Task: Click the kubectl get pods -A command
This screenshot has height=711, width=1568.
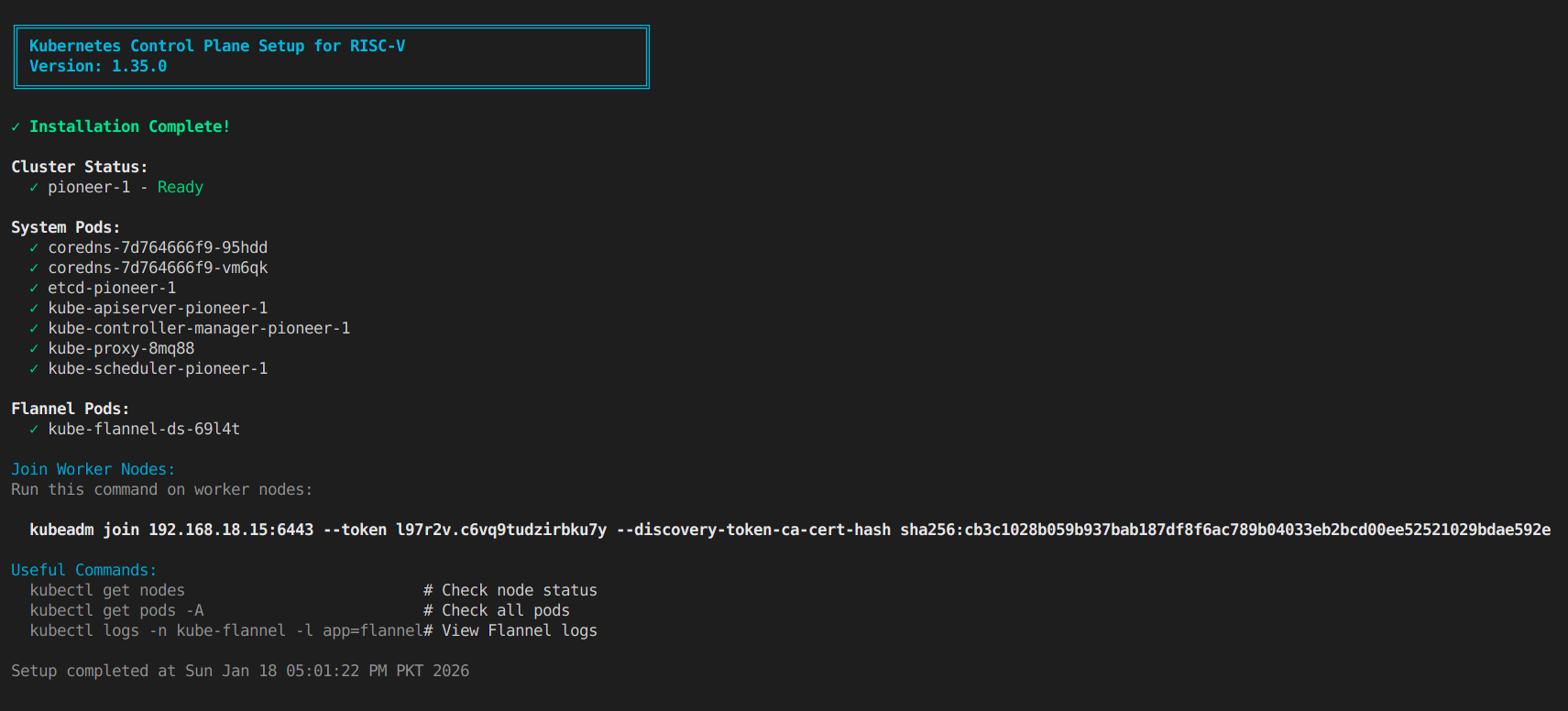Action: [x=116, y=610]
